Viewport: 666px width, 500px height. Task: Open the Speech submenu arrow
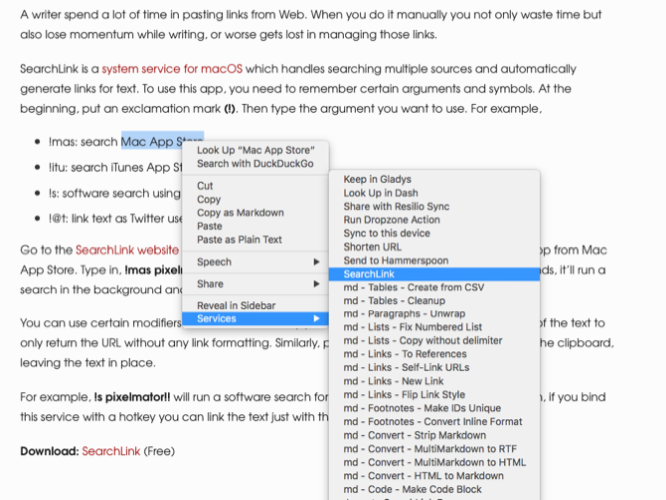click(315, 262)
